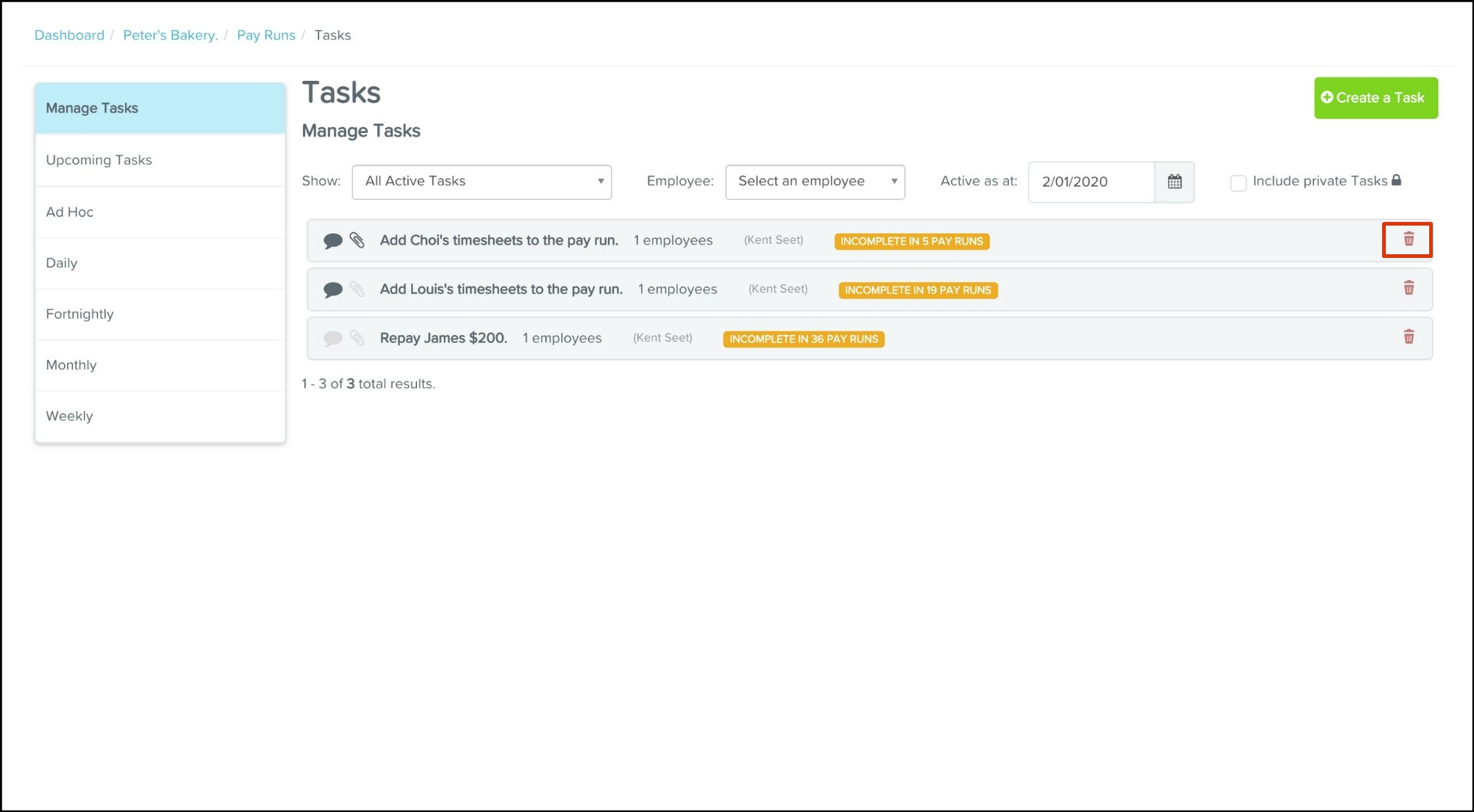Image resolution: width=1474 pixels, height=812 pixels.
Task: Navigate to Dashboard breadcrumb link
Action: (69, 35)
